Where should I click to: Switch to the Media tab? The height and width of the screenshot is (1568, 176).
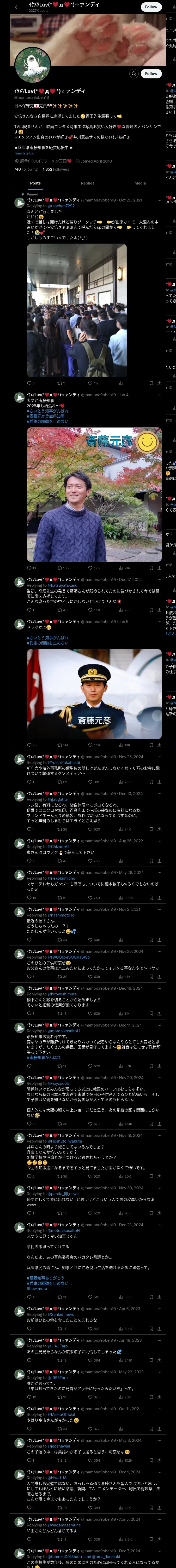coord(140,183)
